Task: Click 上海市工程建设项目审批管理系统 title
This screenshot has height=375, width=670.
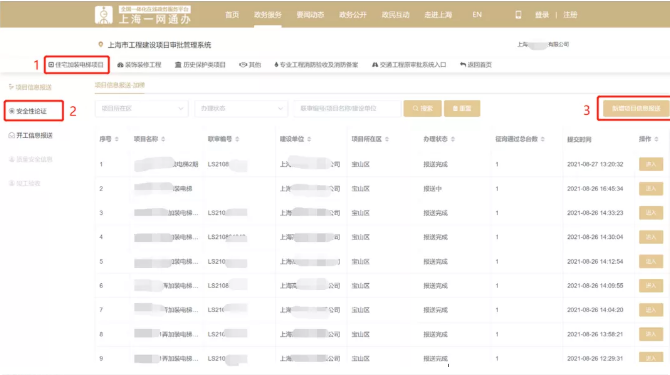Action: point(159,45)
